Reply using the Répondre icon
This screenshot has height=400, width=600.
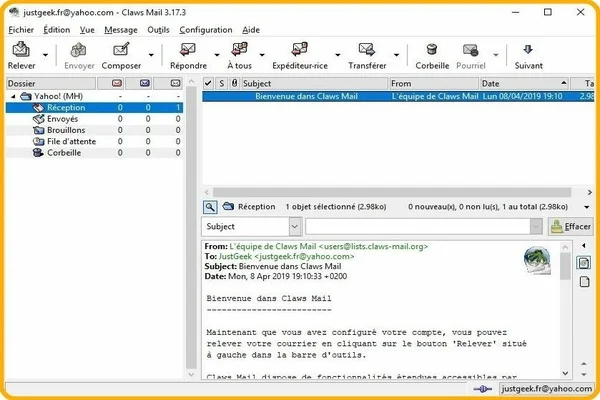(188, 50)
